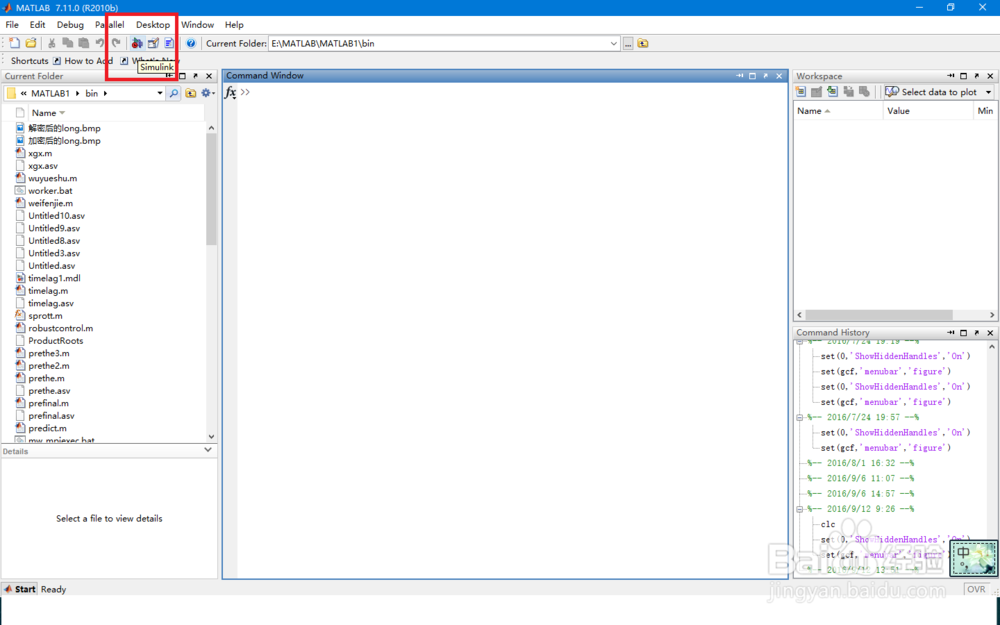Click the file list scrollbar up arrow

[x=211, y=128]
